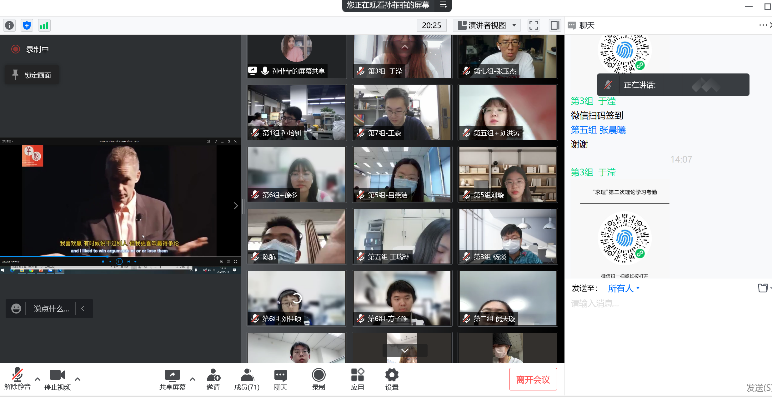Expand audio options arrow beside microphone

[x=37, y=379]
